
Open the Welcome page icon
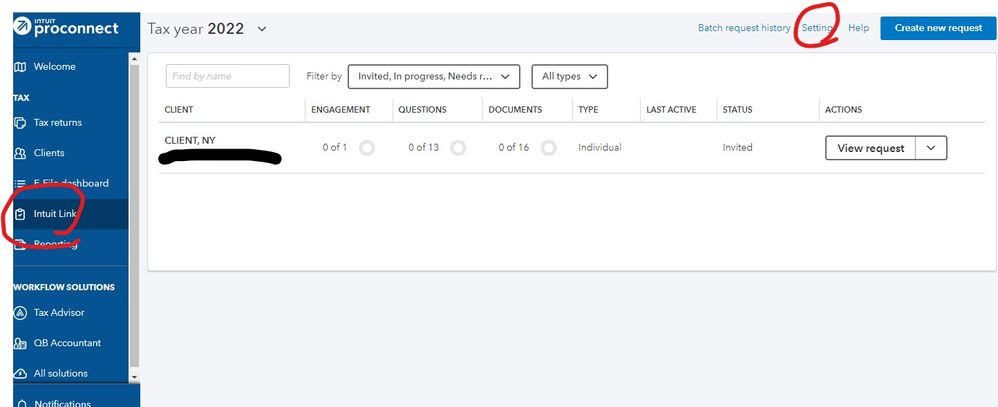point(19,67)
